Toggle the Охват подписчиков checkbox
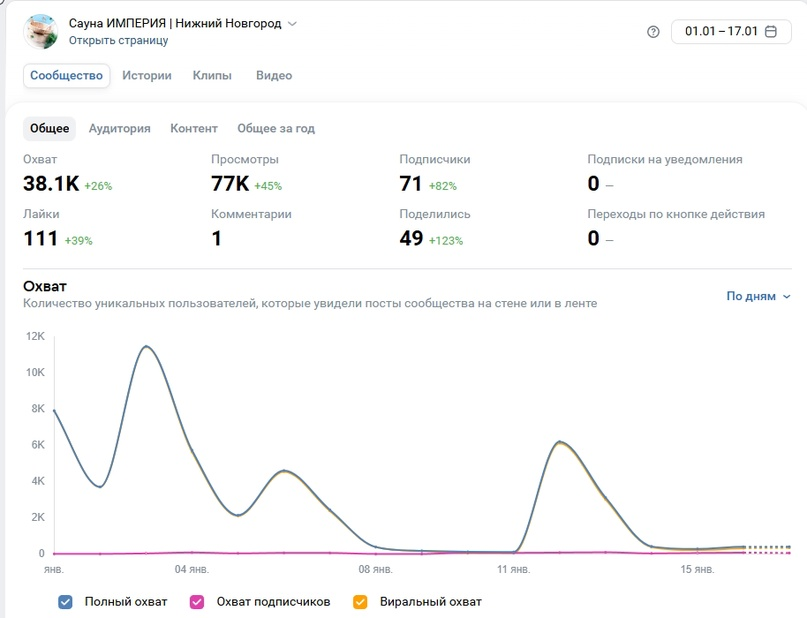This screenshot has width=807, height=618. click(x=197, y=602)
